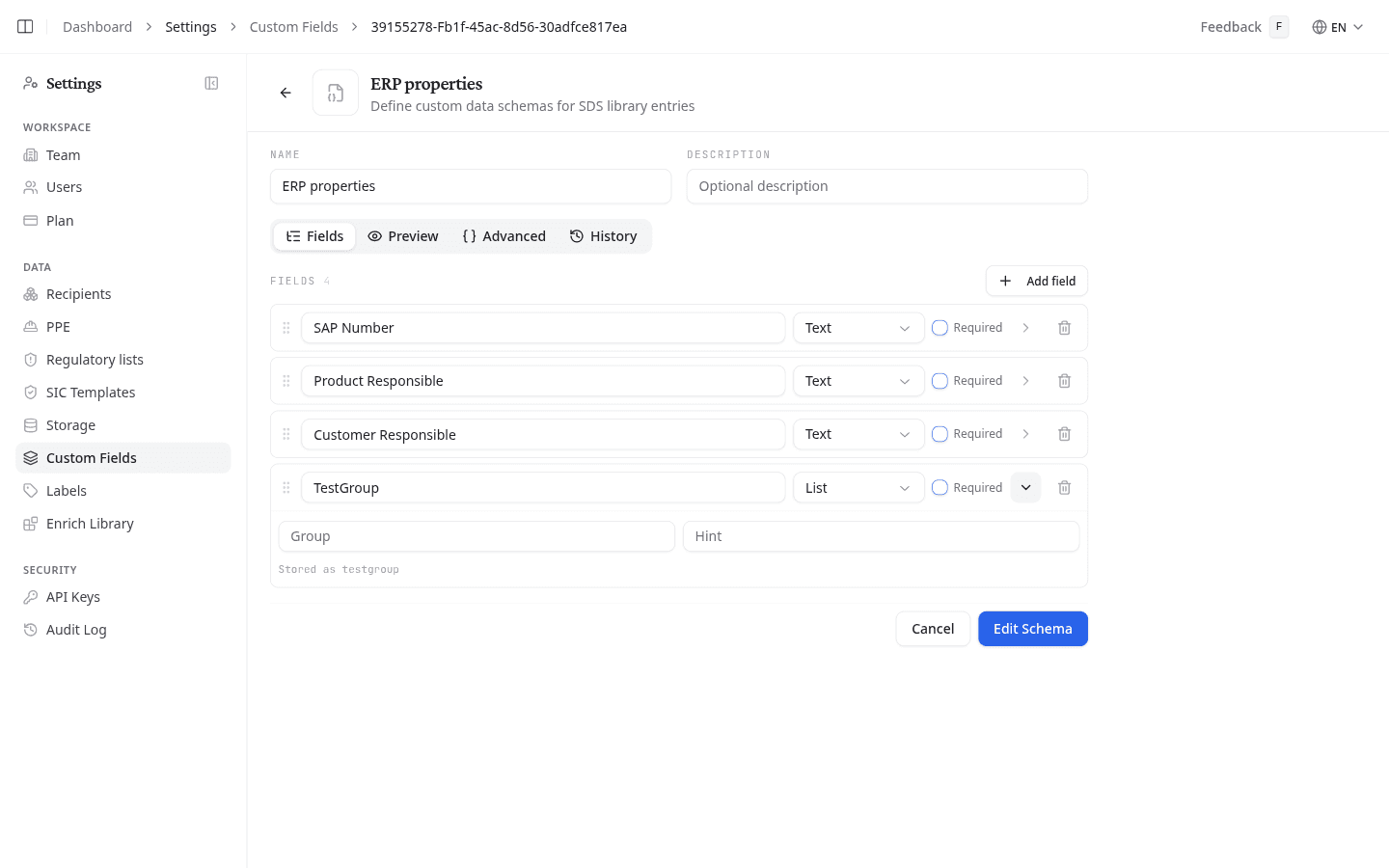Viewport: 1389px width, 868px height.
Task: Select the Fields tab
Action: click(x=314, y=236)
